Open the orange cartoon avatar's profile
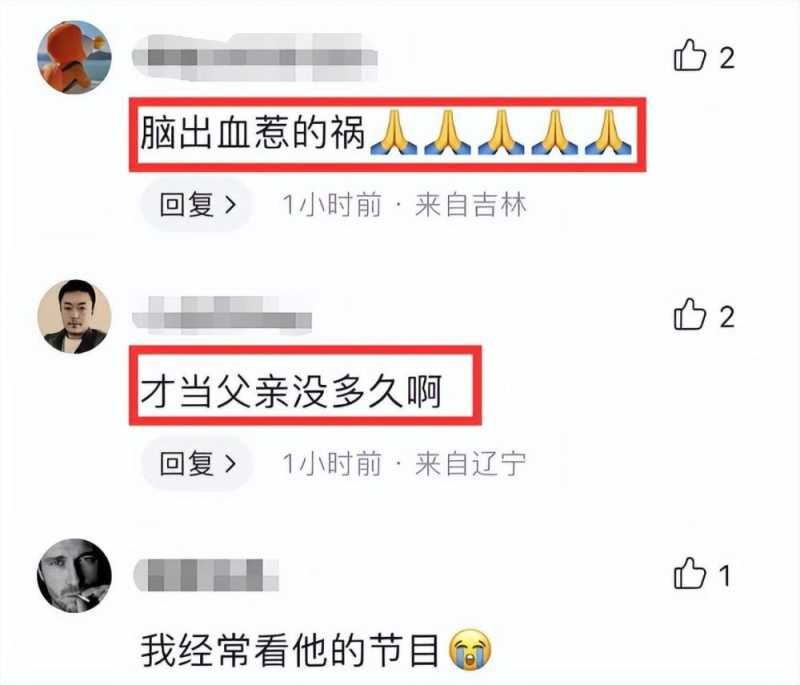This screenshot has height=685, width=800. pos(74,57)
